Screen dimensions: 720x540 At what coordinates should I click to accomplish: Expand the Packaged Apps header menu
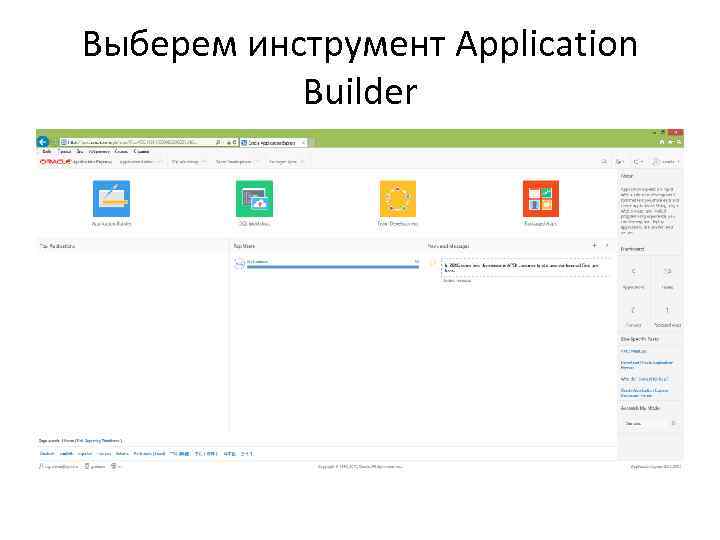tap(302, 162)
